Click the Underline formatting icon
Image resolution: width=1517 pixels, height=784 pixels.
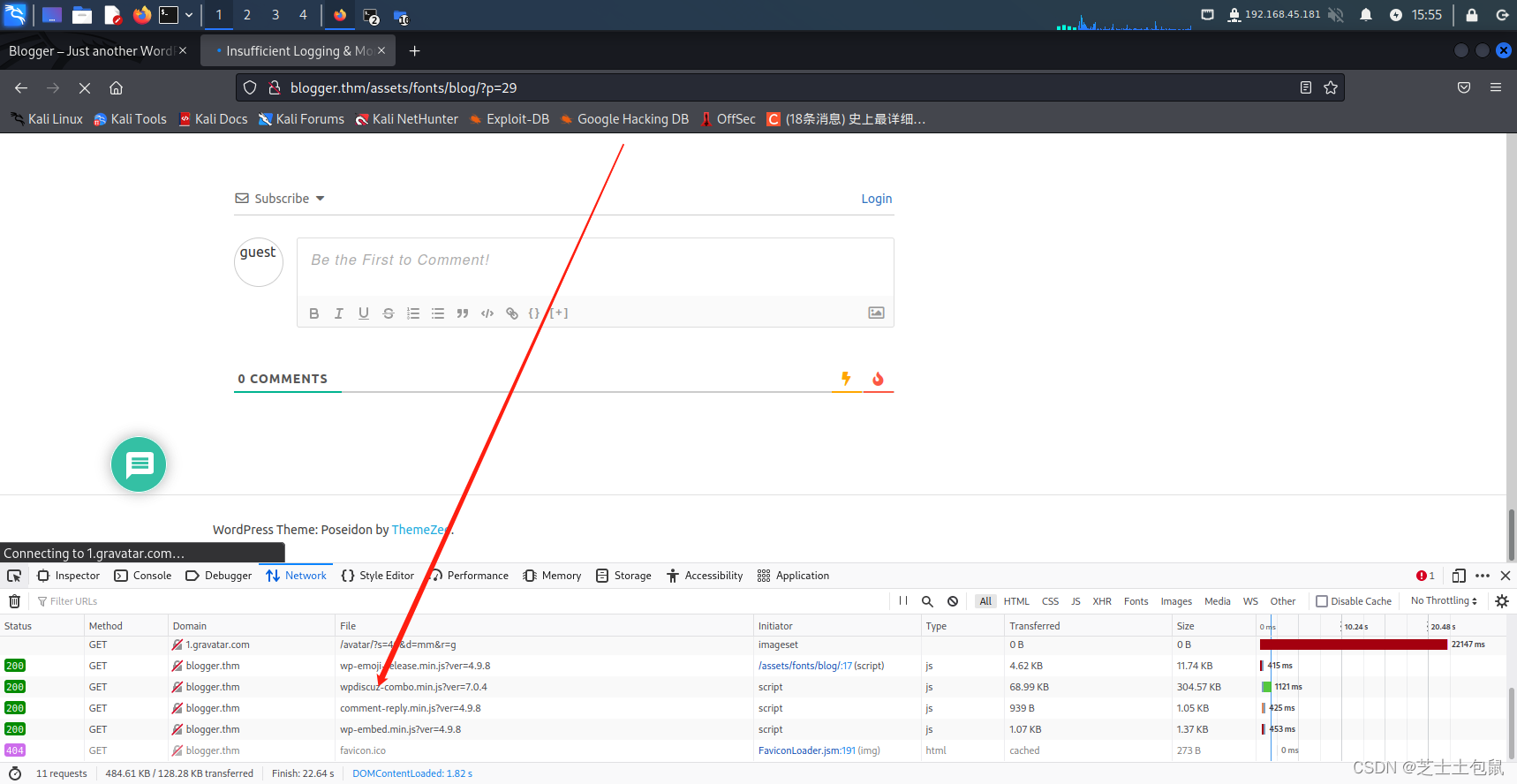tap(363, 313)
